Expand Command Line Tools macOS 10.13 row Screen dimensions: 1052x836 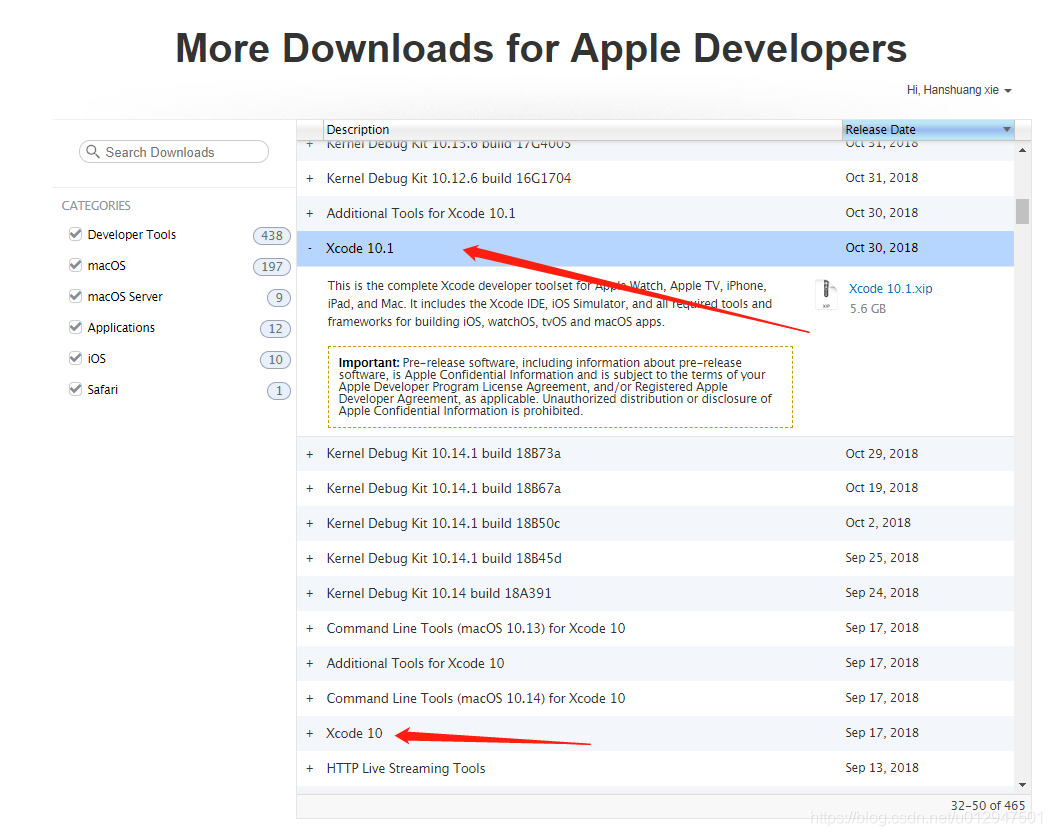[x=309, y=629]
